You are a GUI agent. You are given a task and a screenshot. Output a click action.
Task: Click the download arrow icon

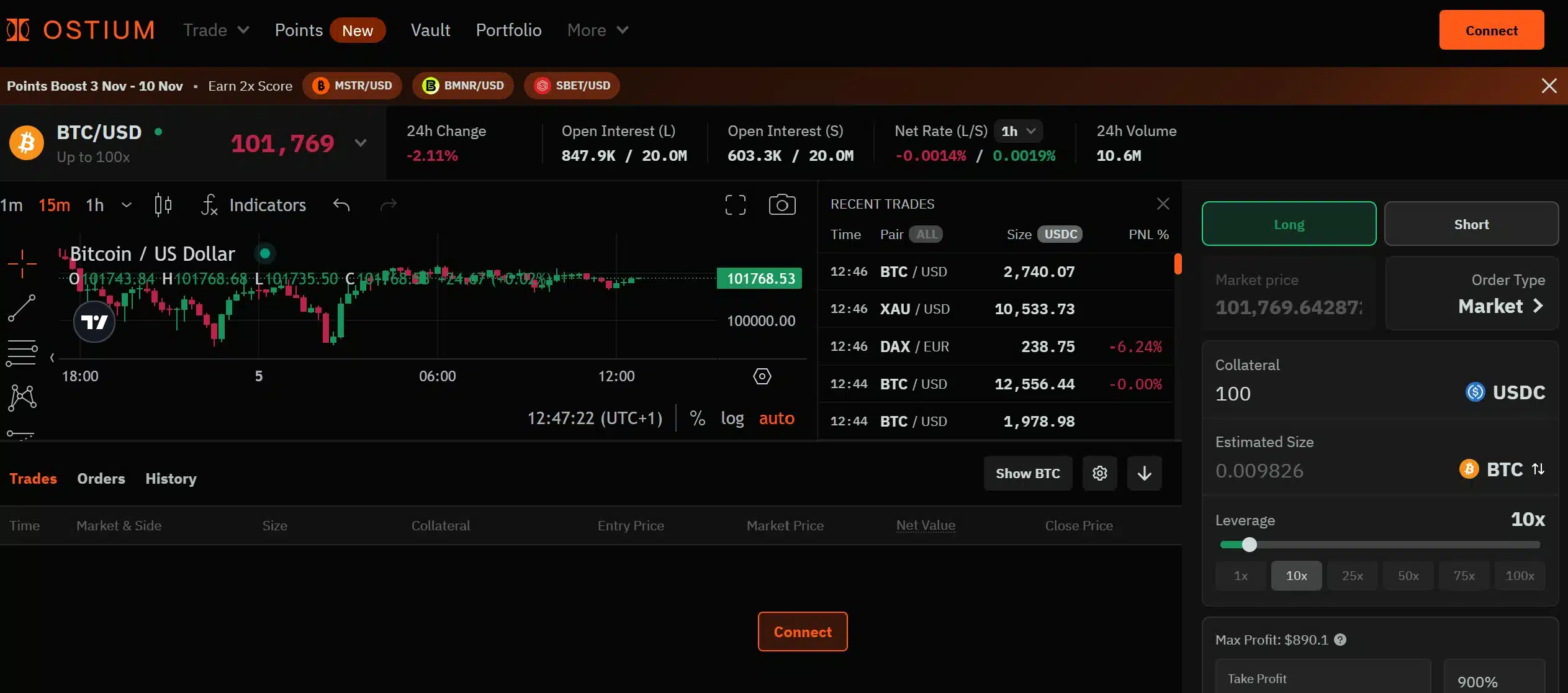tap(1144, 473)
